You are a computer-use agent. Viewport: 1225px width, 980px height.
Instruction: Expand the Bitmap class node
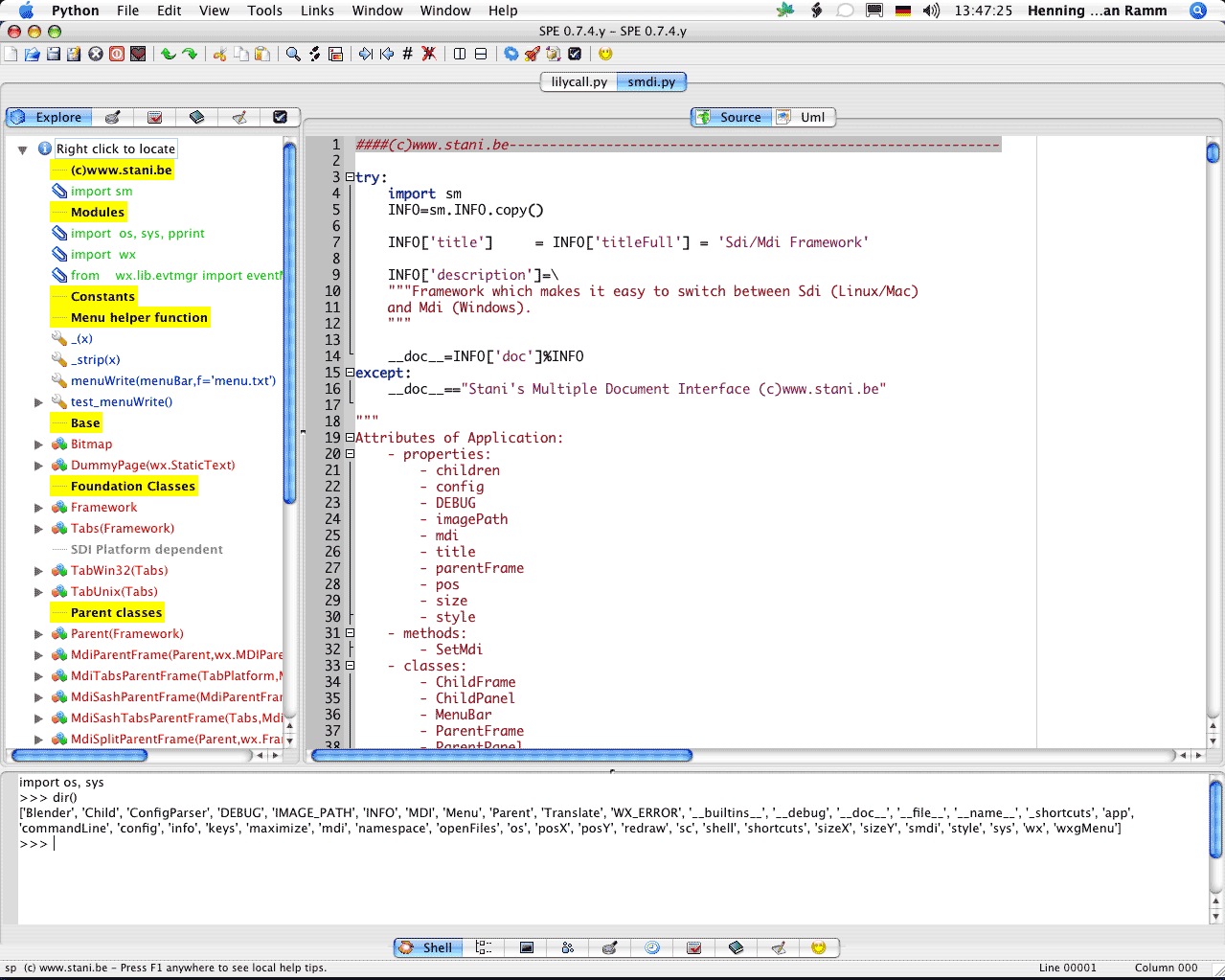(x=38, y=444)
